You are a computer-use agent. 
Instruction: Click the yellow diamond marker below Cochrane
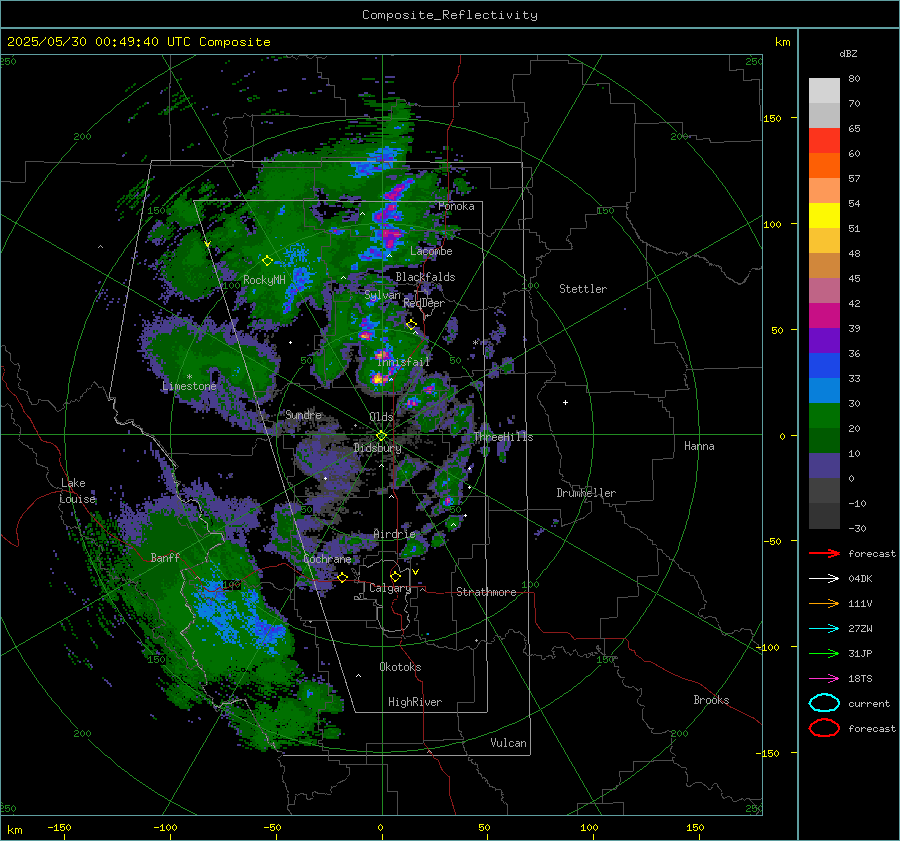(x=342, y=578)
